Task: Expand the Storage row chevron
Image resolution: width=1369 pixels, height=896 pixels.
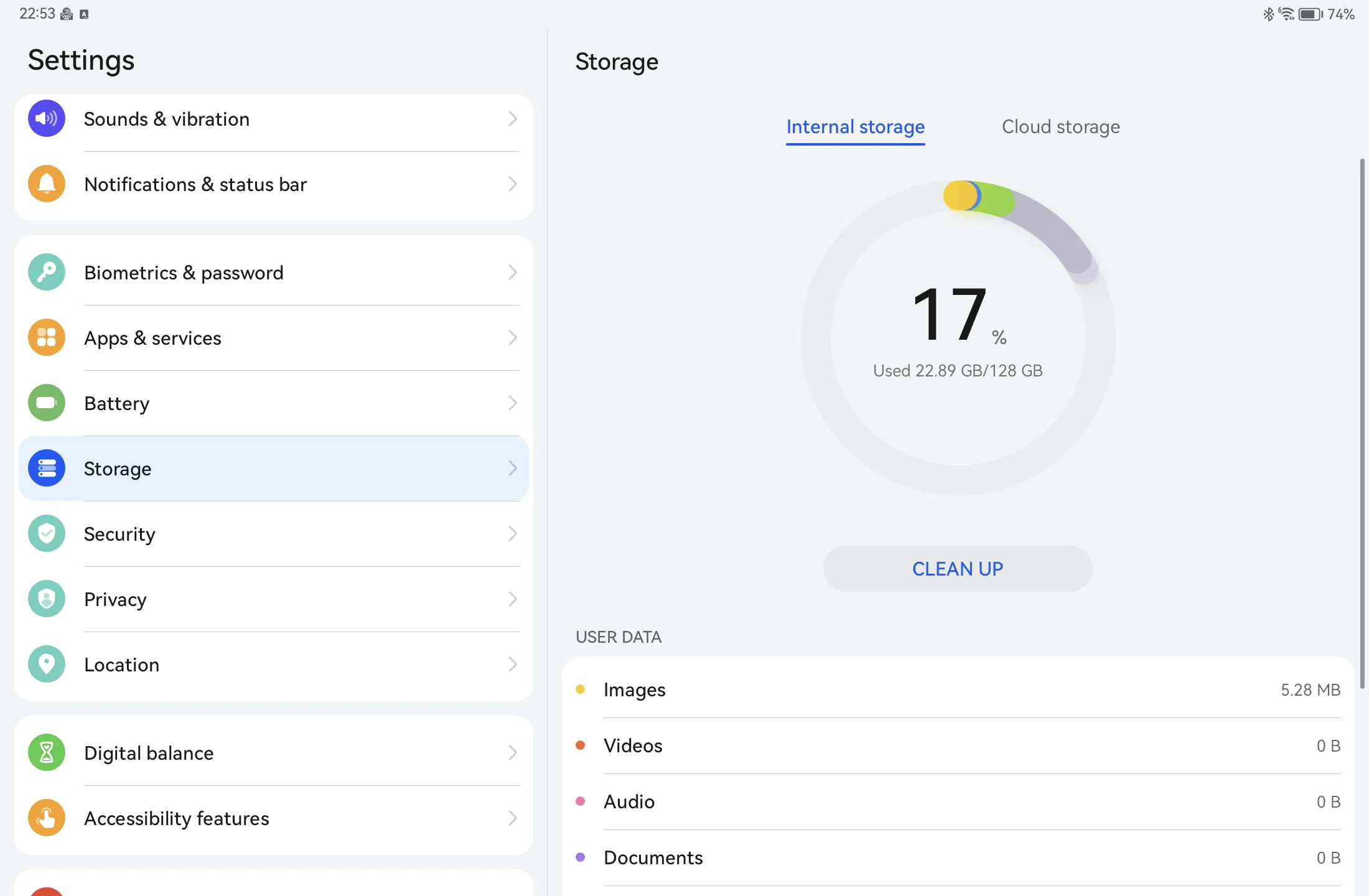Action: click(x=513, y=468)
